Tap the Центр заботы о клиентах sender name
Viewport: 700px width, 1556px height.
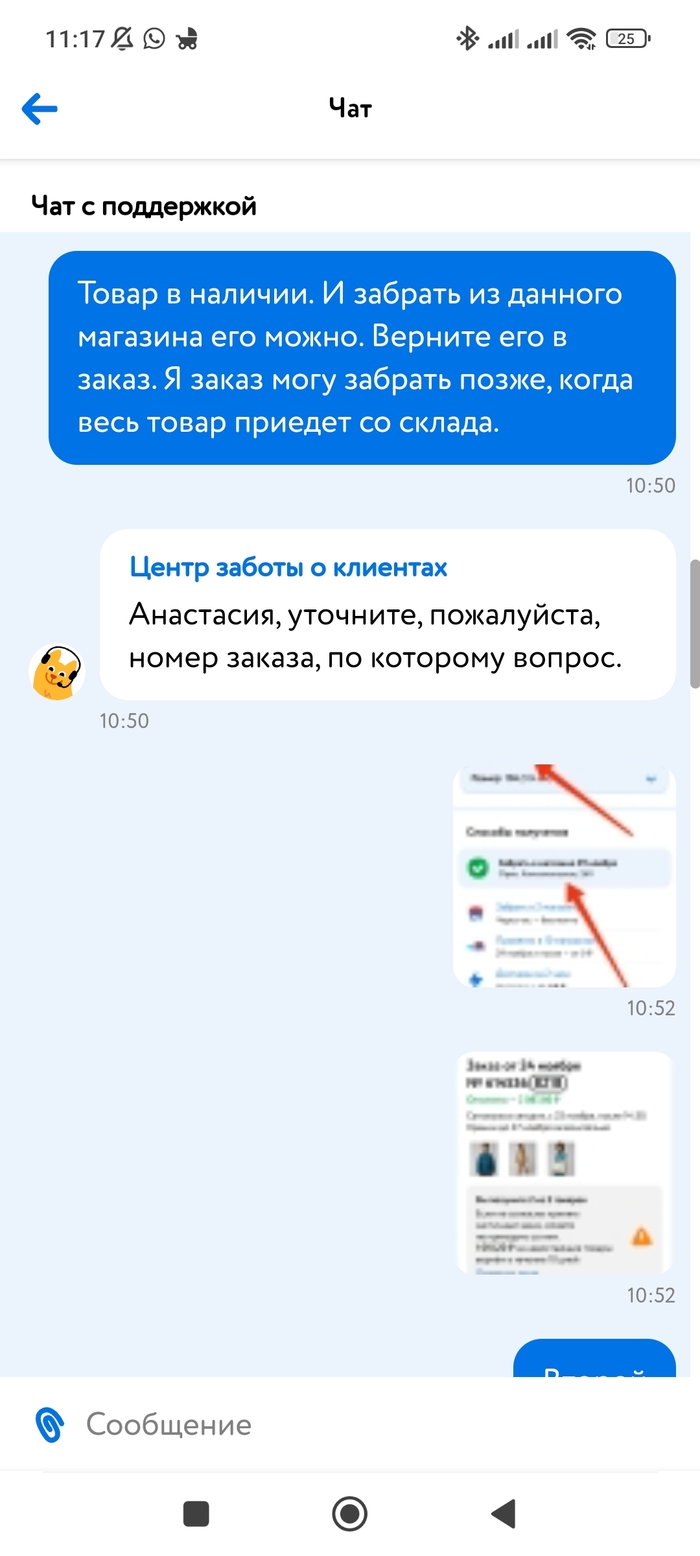[x=289, y=567]
